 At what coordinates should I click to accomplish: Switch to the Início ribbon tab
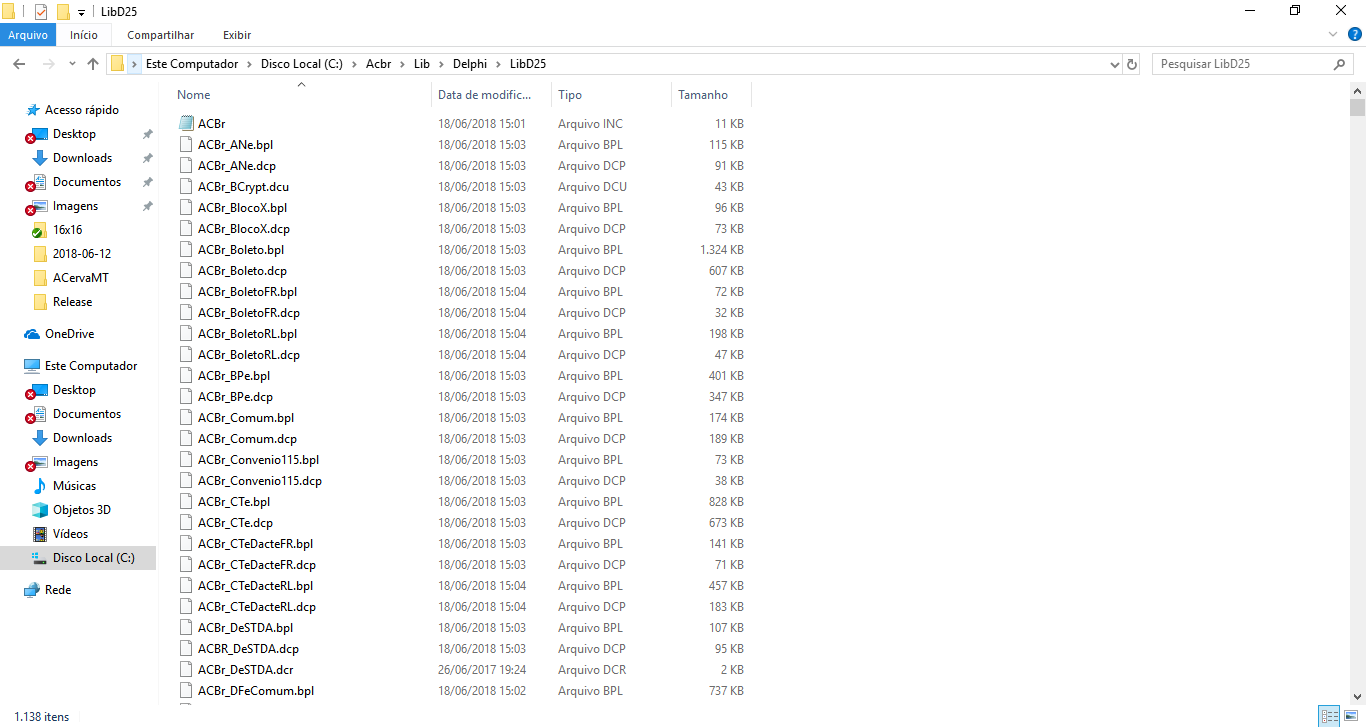tap(84, 35)
